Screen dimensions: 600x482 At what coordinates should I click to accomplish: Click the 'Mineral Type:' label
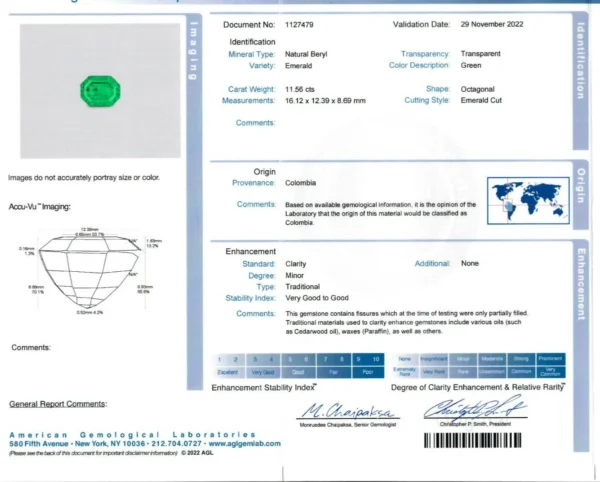coord(251,54)
